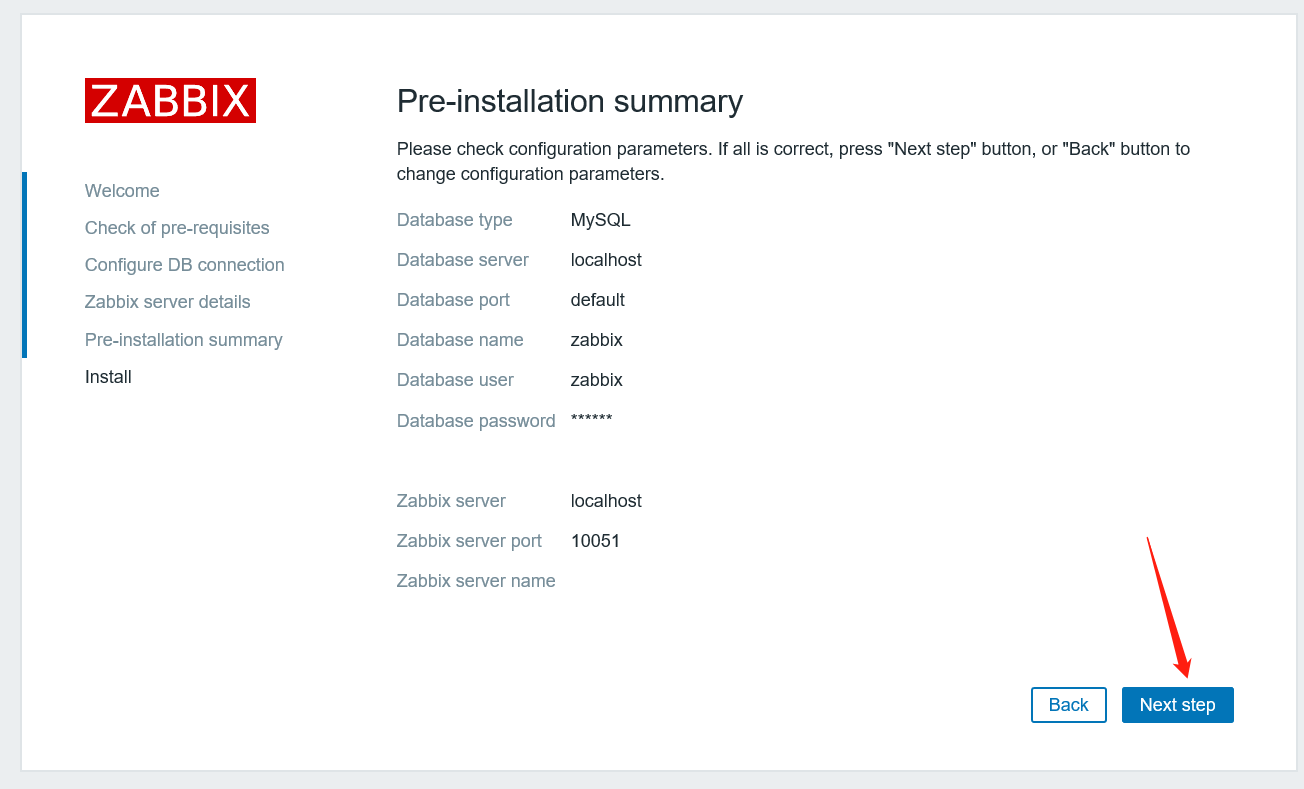The height and width of the screenshot is (789, 1304).
Task: Click the Zabbix server localhost value
Action: click(606, 501)
